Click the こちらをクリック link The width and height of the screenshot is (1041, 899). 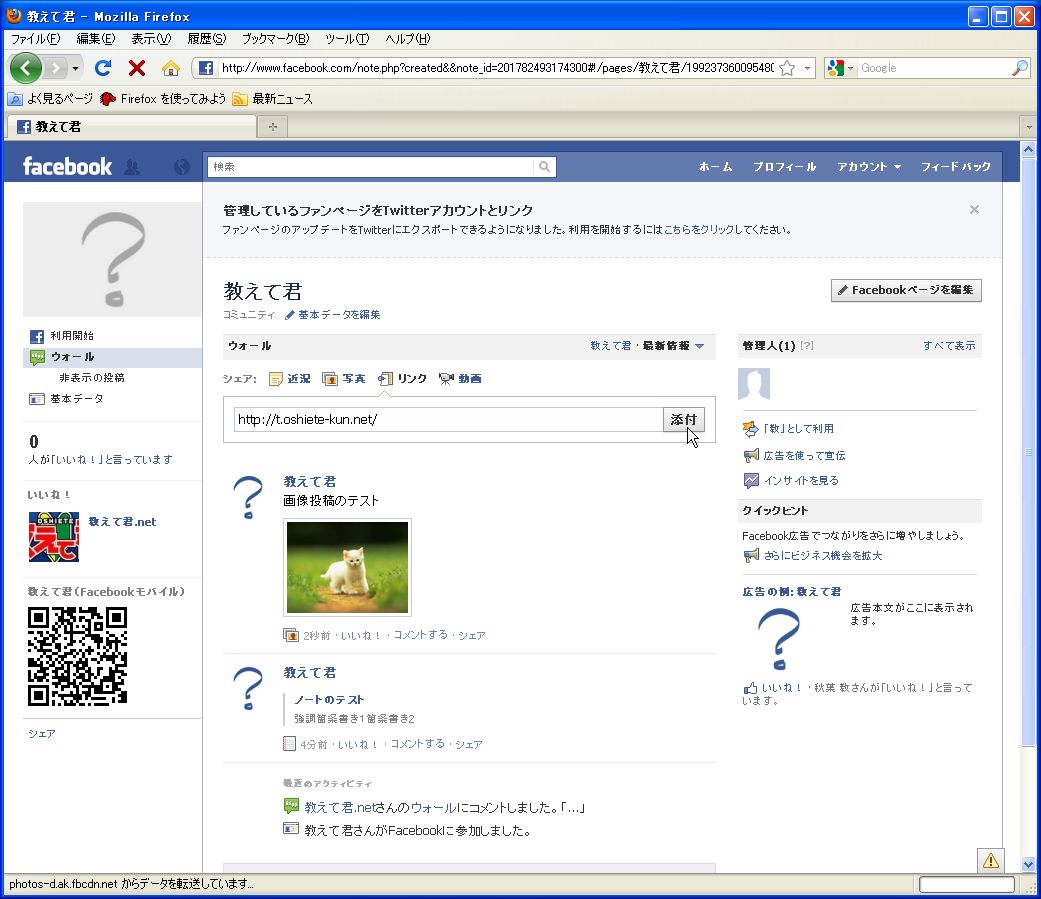coord(698,230)
